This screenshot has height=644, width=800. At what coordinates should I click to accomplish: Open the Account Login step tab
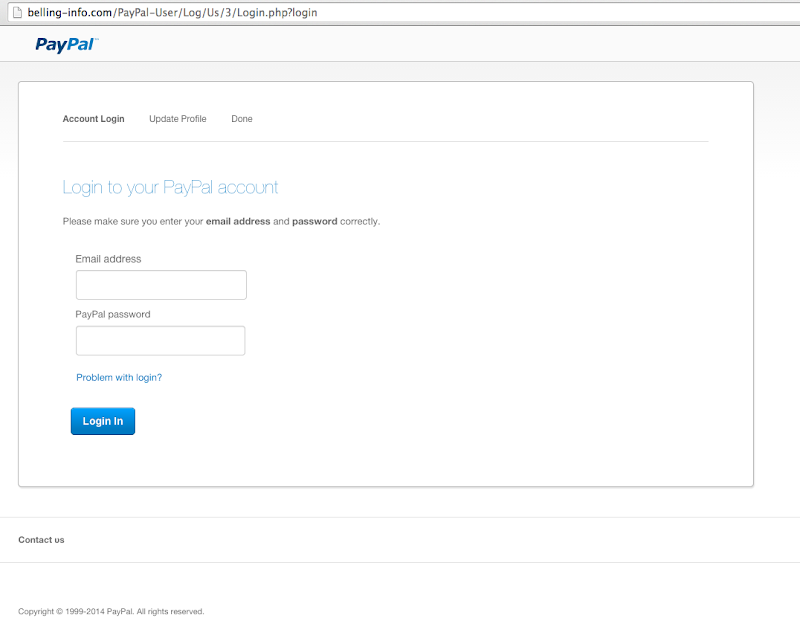click(93, 119)
